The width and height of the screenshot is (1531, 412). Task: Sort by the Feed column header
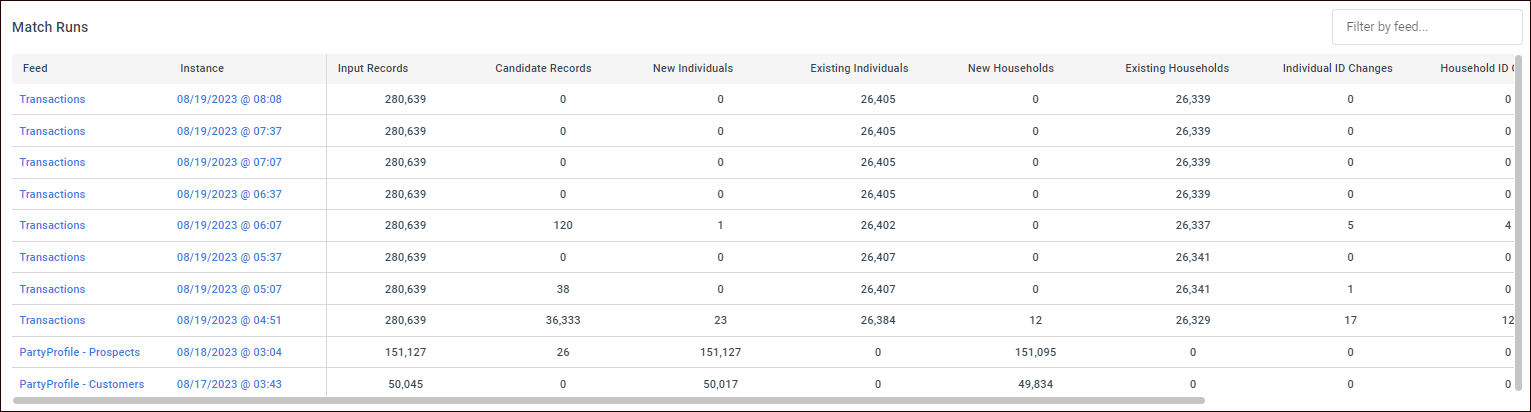coord(35,68)
